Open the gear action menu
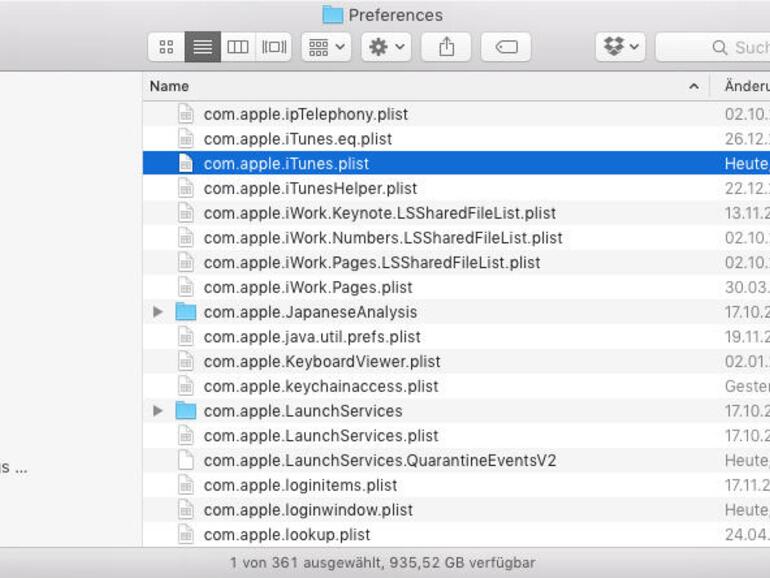Screen dimensions: 770x578 (386, 47)
